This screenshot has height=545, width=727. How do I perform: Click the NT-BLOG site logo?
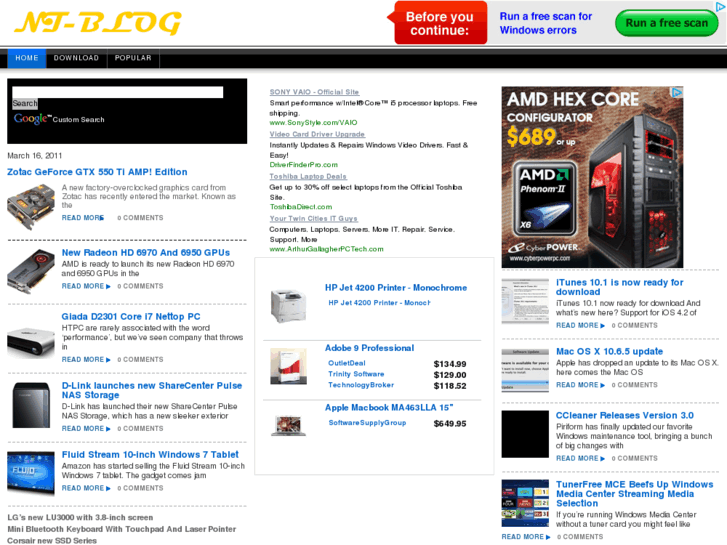pos(98,23)
